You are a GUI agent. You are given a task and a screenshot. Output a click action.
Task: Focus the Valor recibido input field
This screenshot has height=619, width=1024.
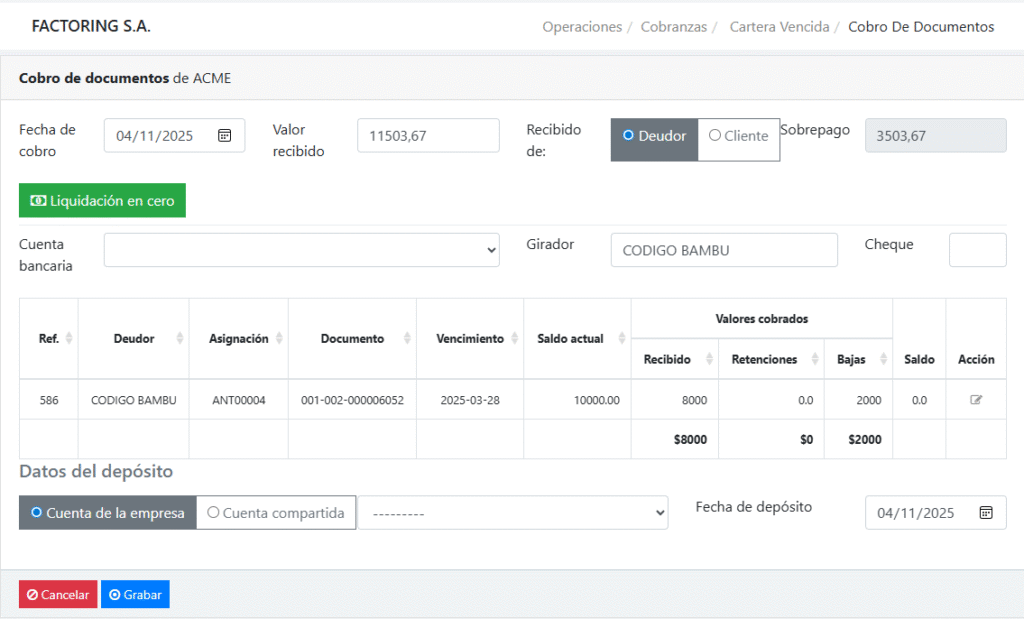(x=428, y=136)
